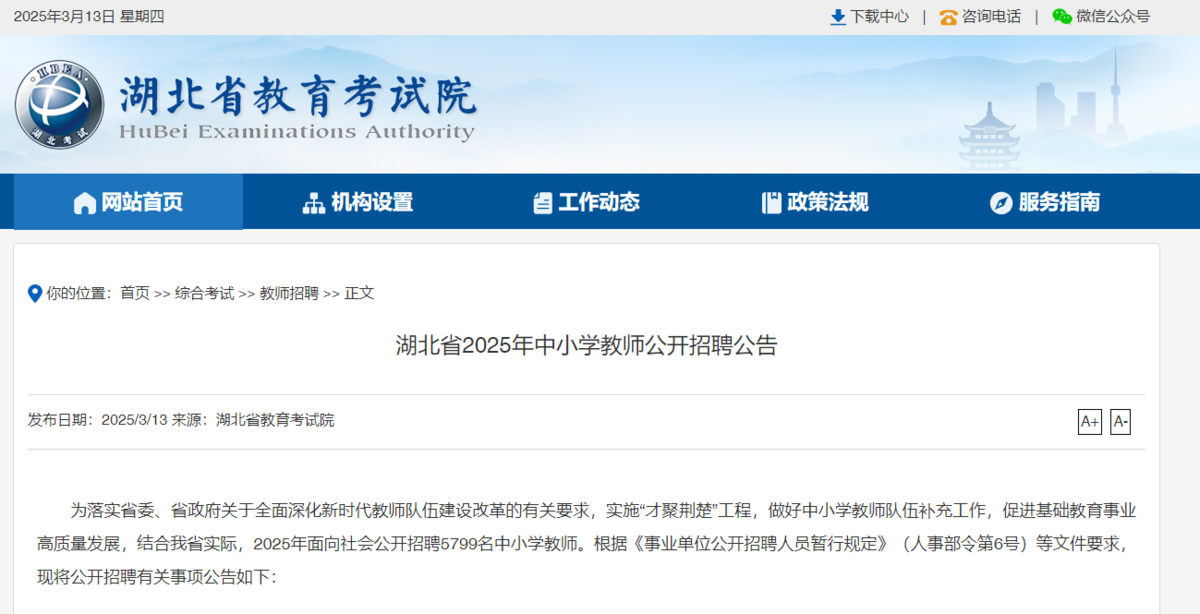The height and width of the screenshot is (614, 1200).
Task: Increase font size with A+ button
Action: 1089,422
